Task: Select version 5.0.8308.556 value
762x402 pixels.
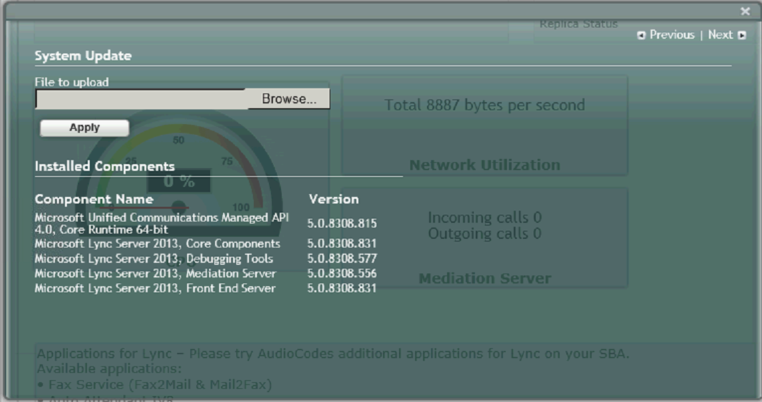Action: coord(342,274)
